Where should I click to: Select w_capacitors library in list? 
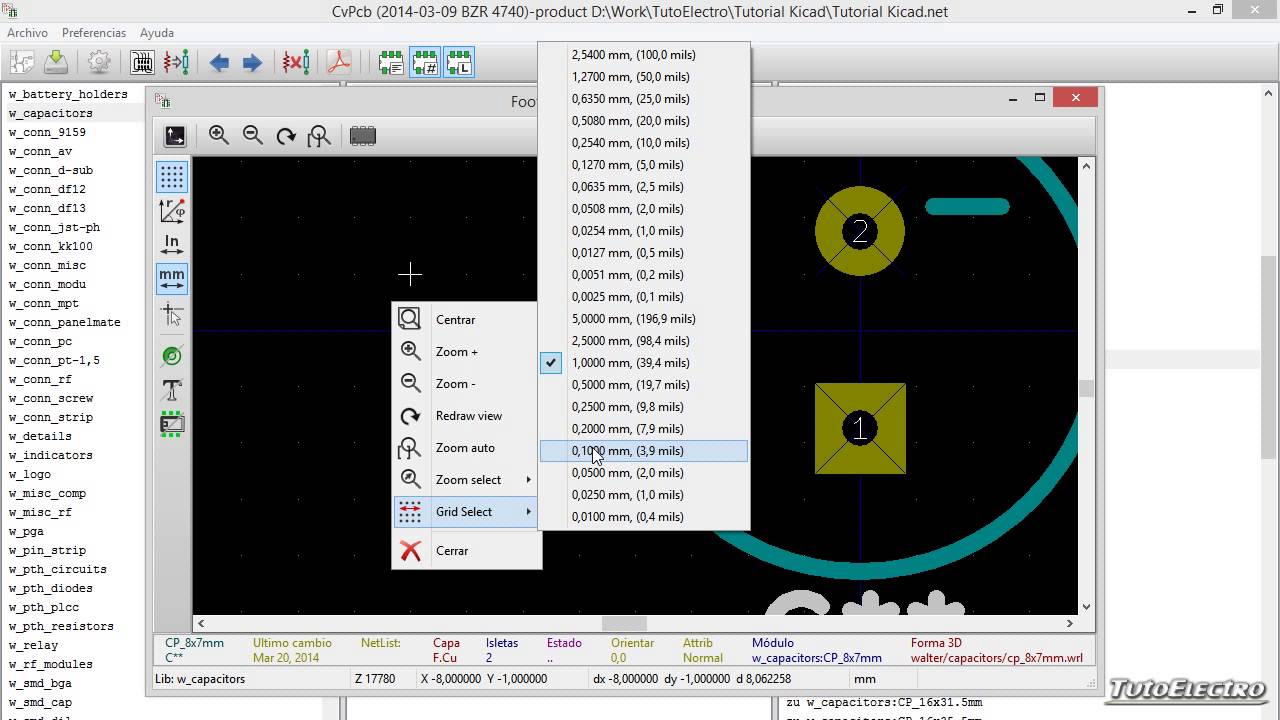[x=50, y=113]
